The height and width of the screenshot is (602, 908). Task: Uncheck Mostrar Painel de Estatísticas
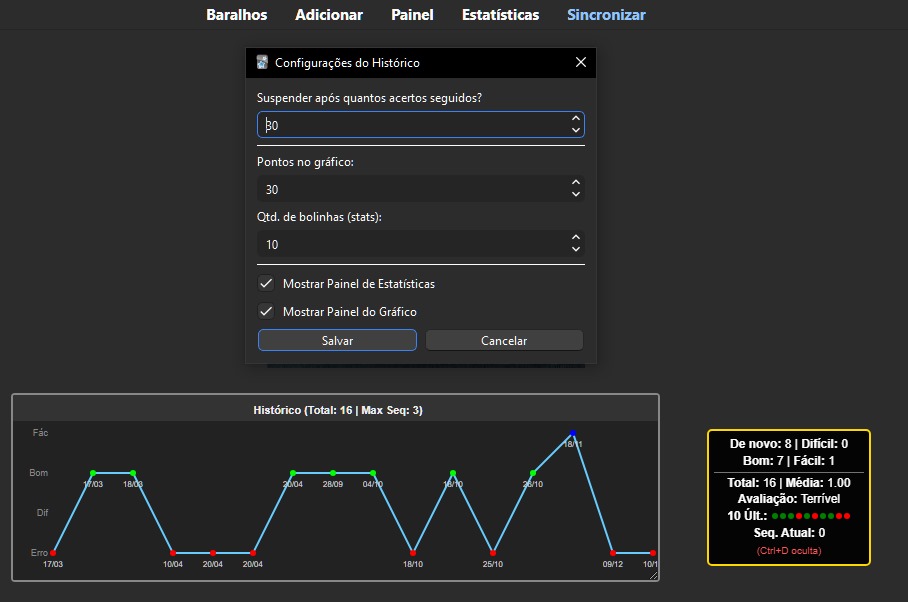(x=266, y=284)
